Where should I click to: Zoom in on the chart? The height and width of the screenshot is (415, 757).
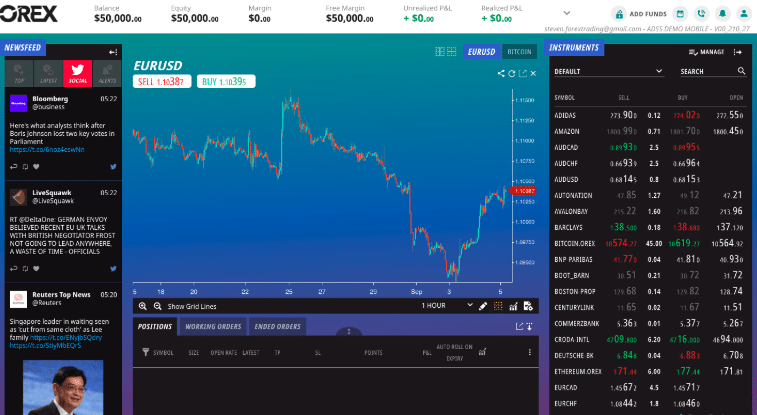(x=143, y=306)
